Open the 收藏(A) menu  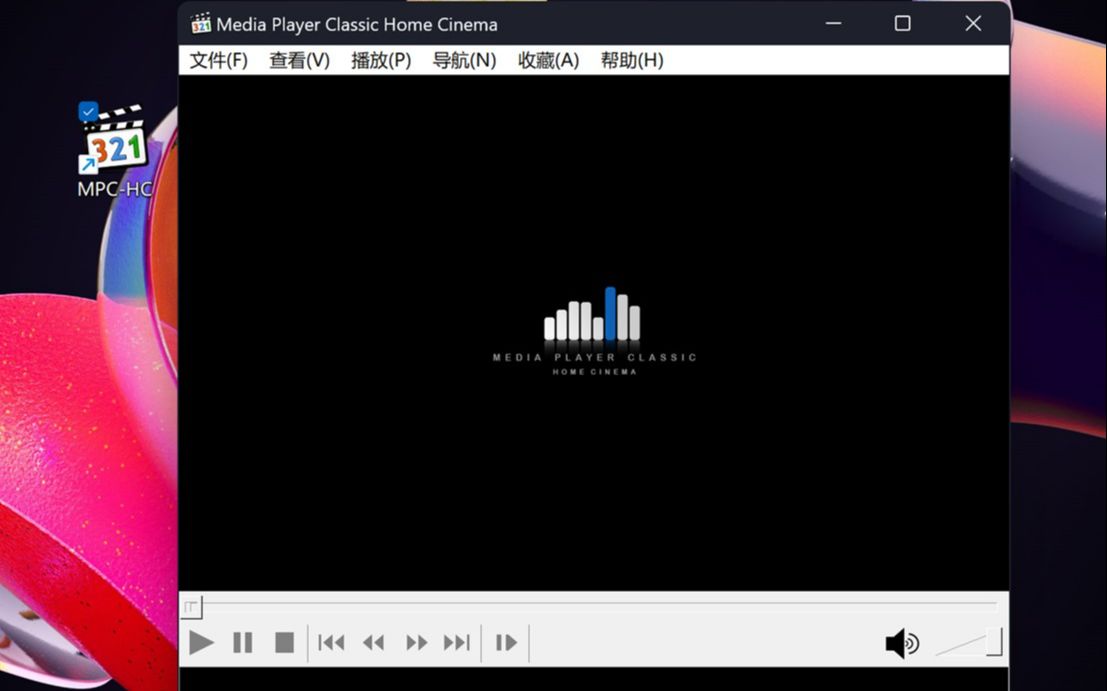[549, 61]
